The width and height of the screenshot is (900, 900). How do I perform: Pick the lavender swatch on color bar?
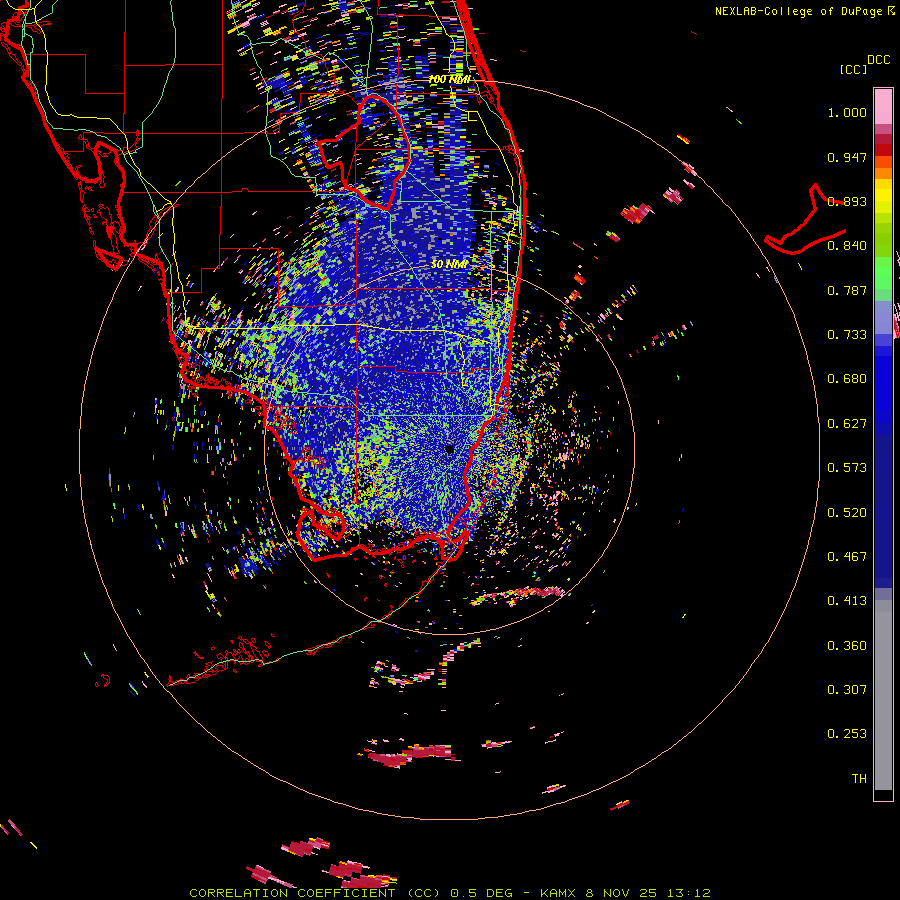coord(883,318)
